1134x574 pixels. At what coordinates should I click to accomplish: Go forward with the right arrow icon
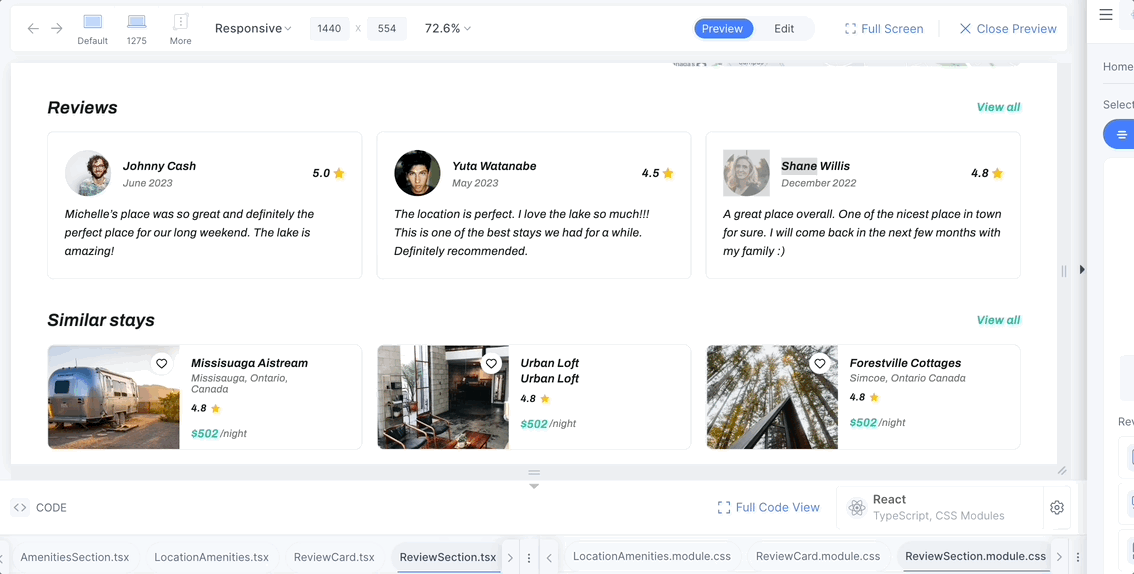[56, 28]
